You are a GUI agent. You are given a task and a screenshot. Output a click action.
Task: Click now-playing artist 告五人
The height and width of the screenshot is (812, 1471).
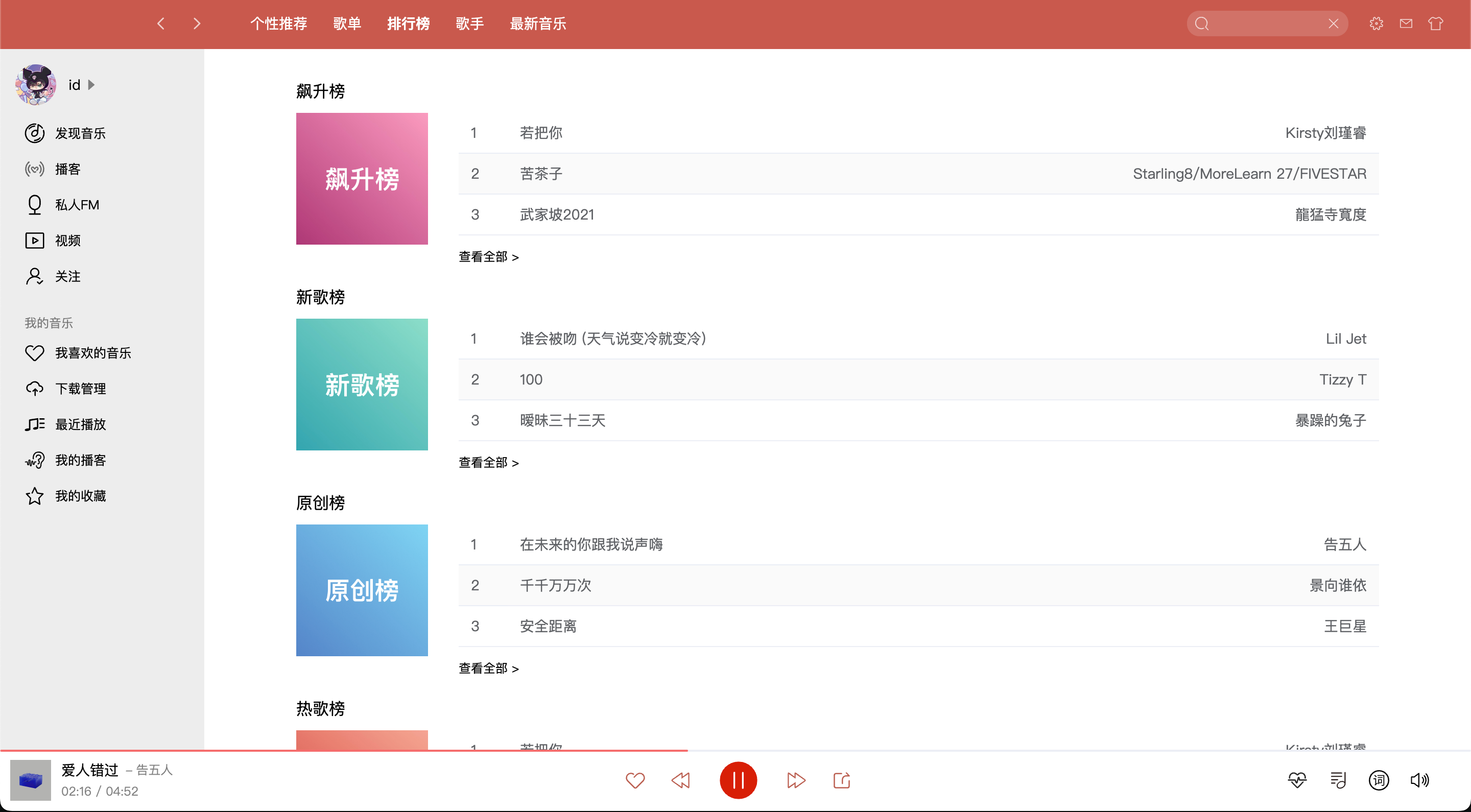pos(154,770)
